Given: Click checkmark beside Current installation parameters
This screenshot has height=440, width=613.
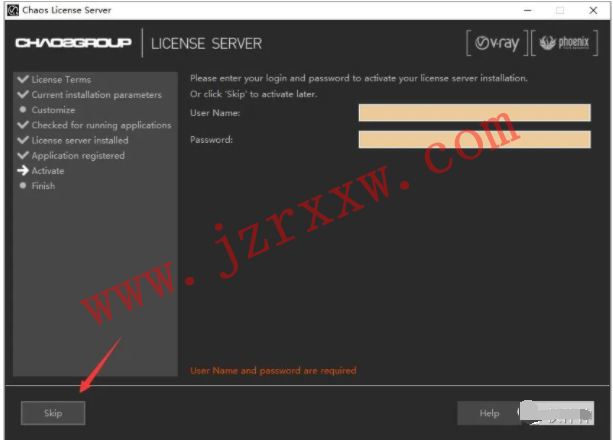Looking at the screenshot, I should pyautogui.click(x=23, y=94).
